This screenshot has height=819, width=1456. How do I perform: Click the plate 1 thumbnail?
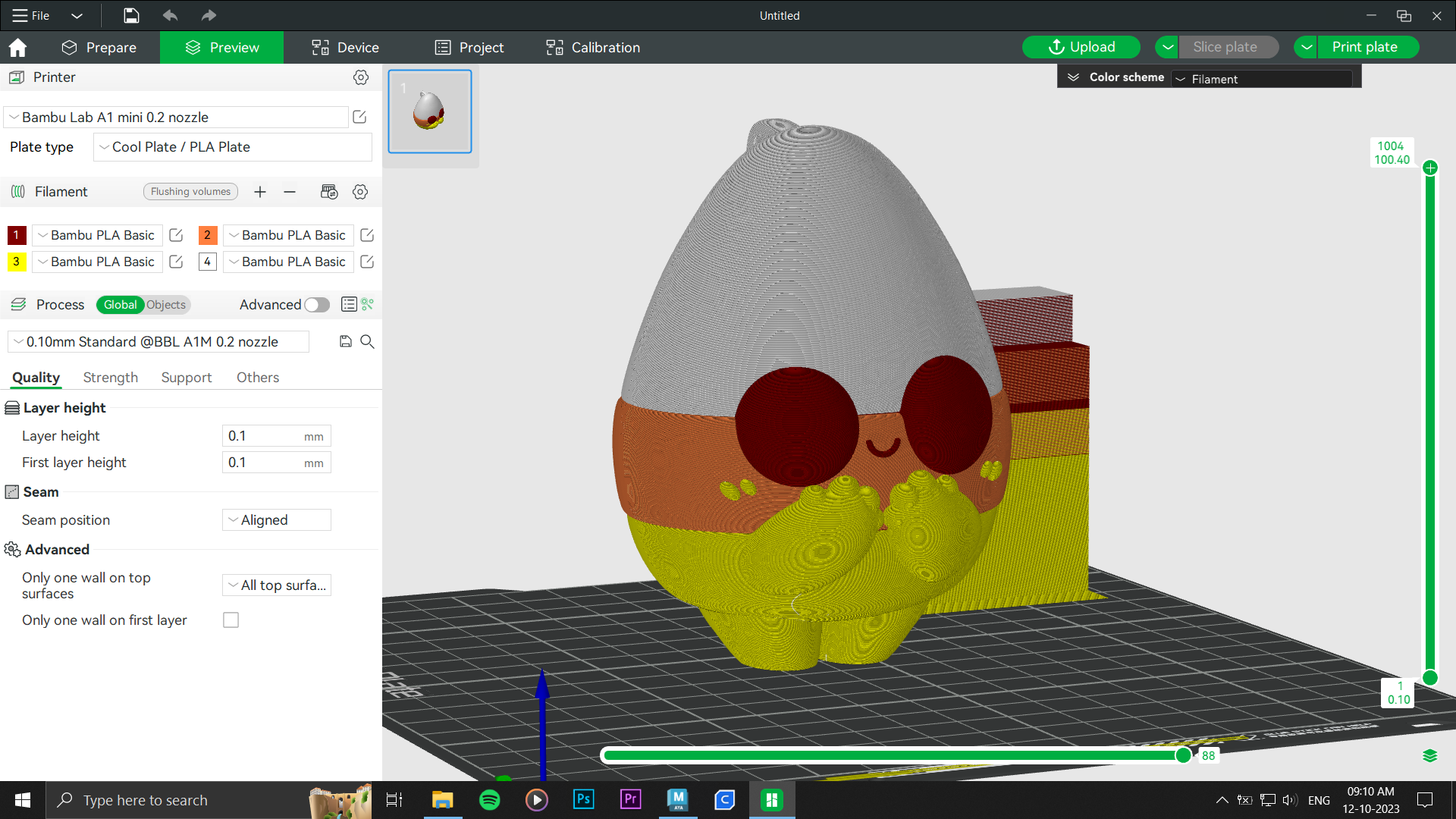click(429, 111)
